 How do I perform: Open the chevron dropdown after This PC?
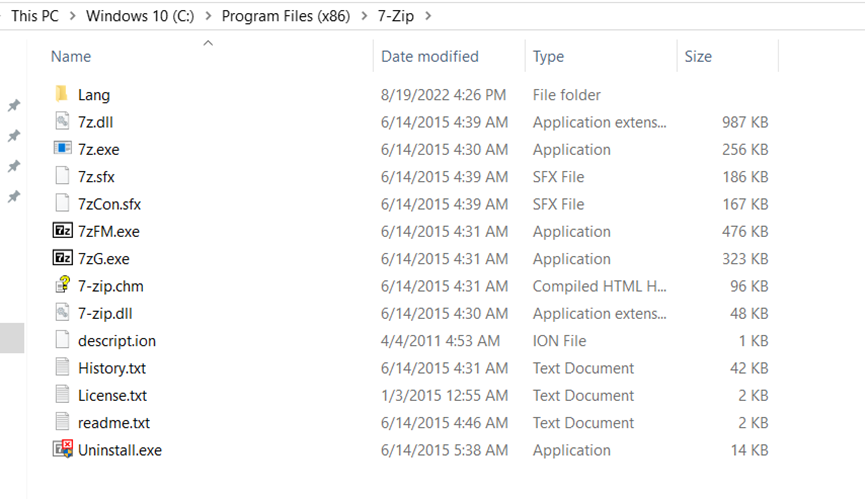pyautogui.click(x=72, y=16)
